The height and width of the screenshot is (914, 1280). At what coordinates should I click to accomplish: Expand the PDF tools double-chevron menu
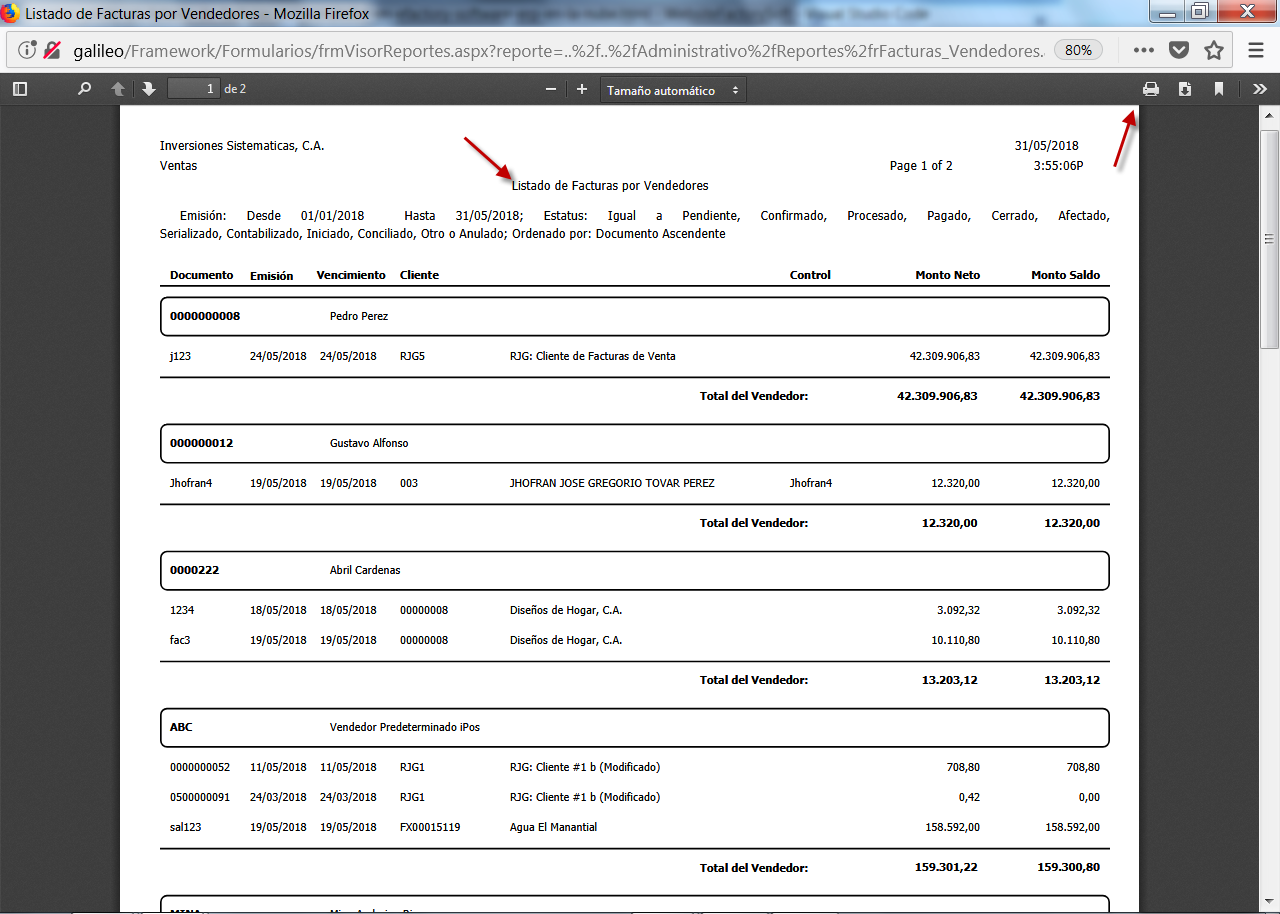pos(1259,89)
